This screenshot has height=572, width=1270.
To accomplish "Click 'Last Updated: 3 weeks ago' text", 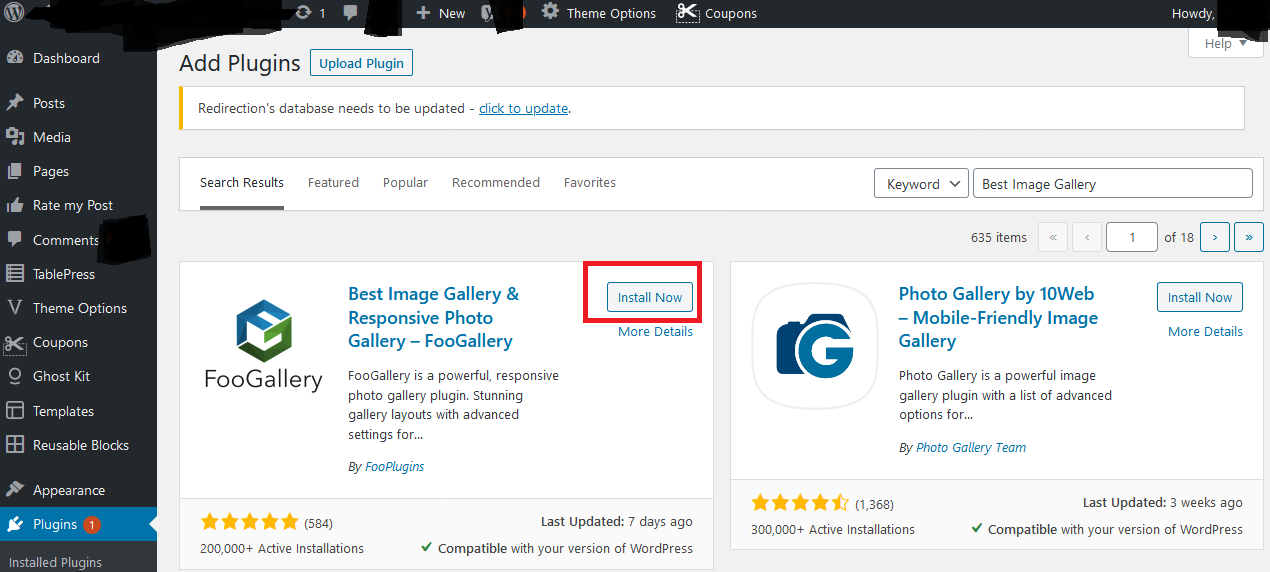I will [x=1163, y=503].
